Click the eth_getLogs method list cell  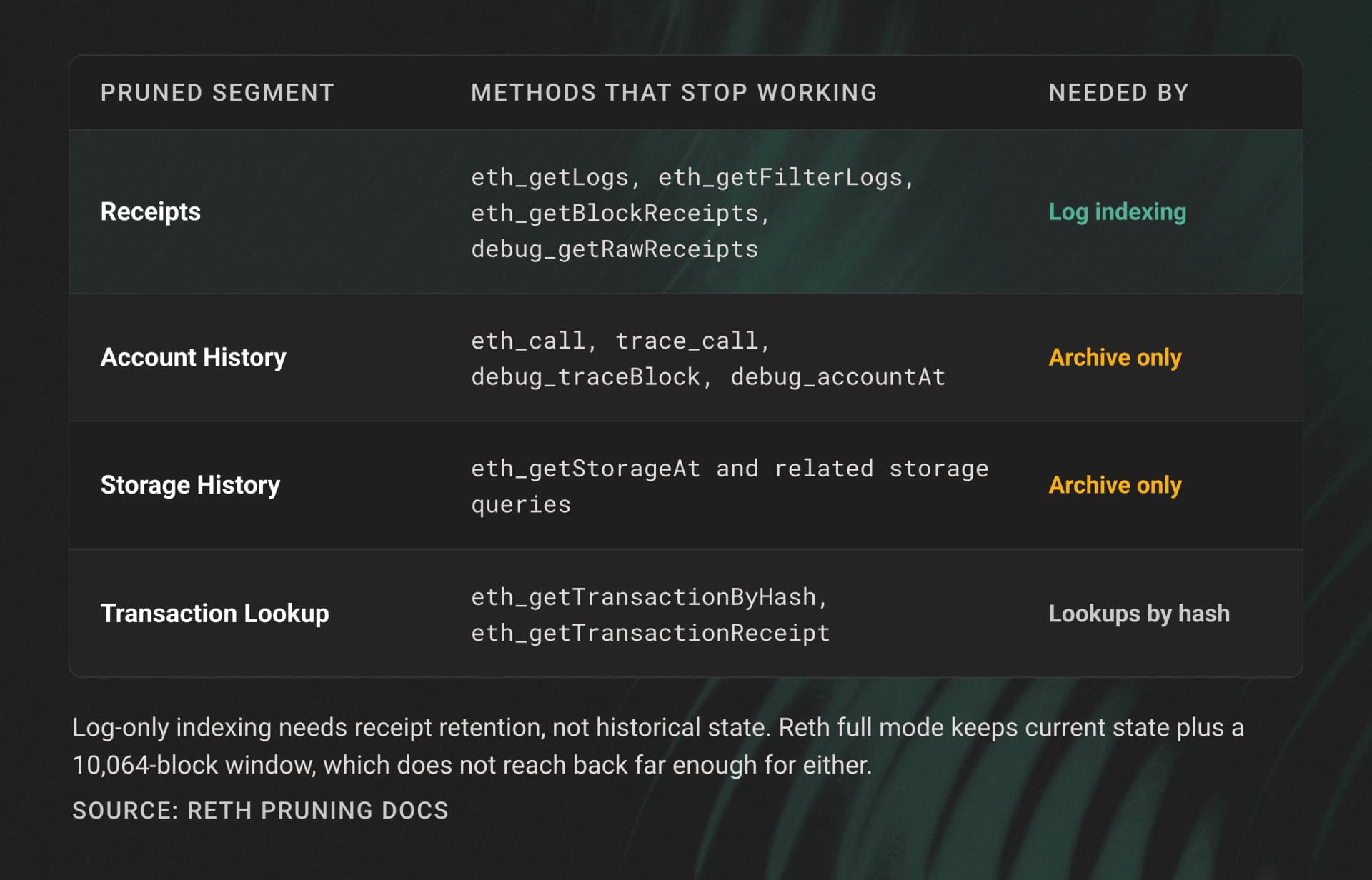(692, 213)
